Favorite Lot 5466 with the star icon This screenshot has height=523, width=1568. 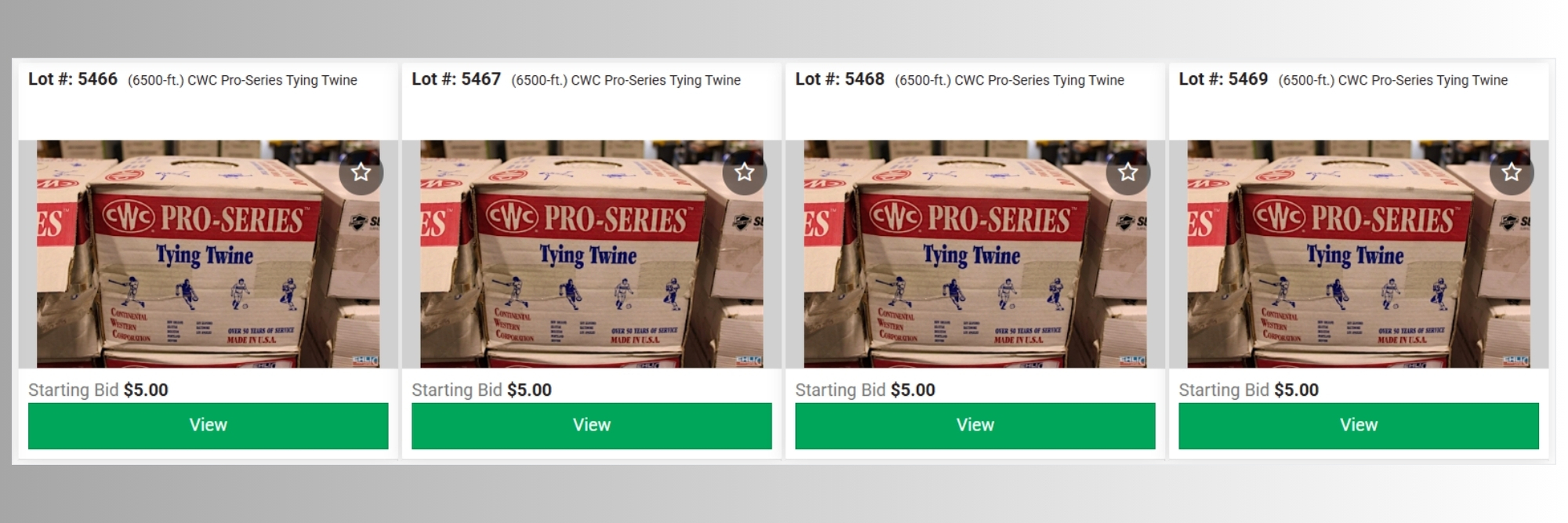click(x=361, y=173)
